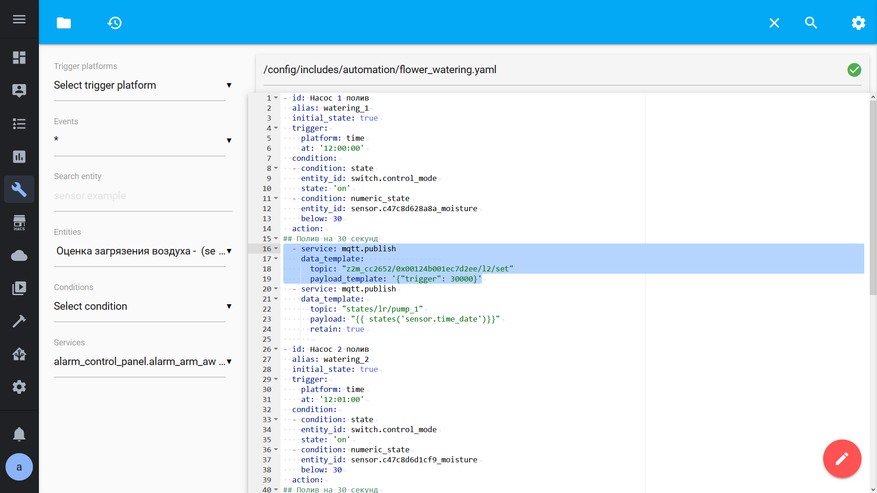Click the green checkmark status icon
This screenshot has width=877, height=493.
[x=854, y=70]
